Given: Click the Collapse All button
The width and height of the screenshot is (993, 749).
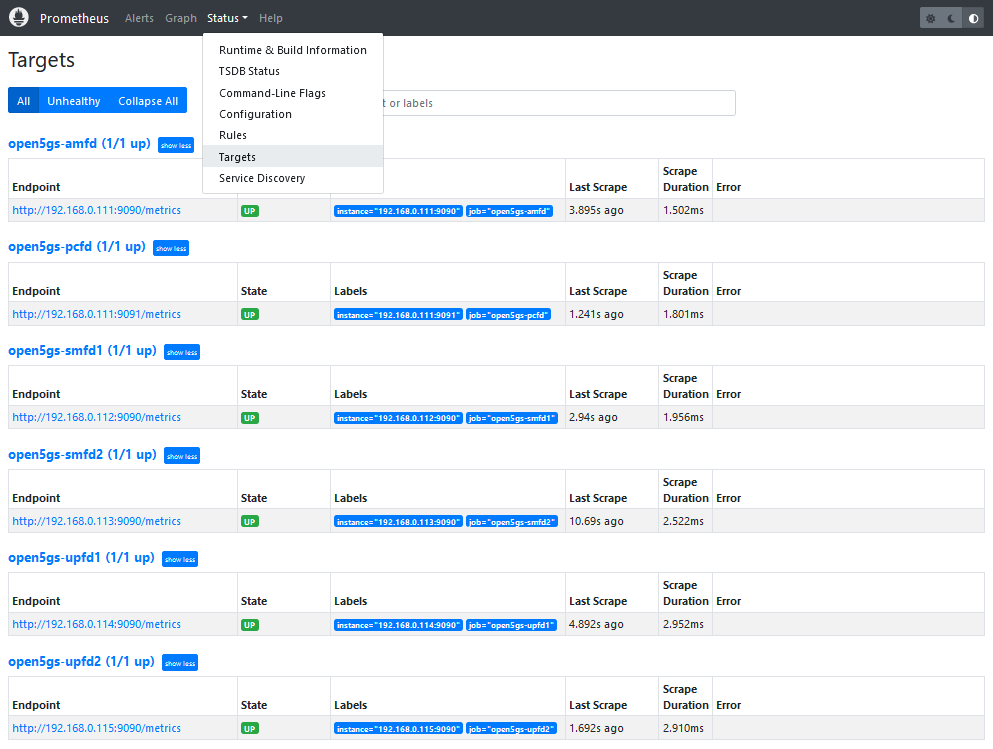Looking at the screenshot, I should pos(148,101).
